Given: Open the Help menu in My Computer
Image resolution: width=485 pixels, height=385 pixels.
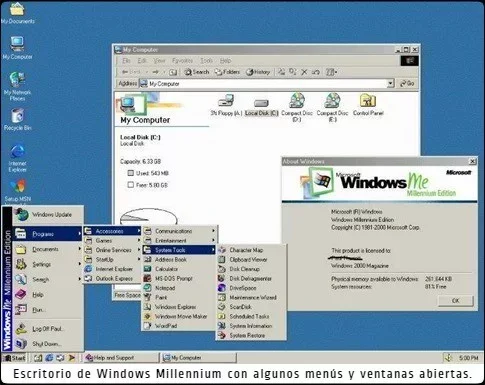Looking at the screenshot, I should coord(225,61).
